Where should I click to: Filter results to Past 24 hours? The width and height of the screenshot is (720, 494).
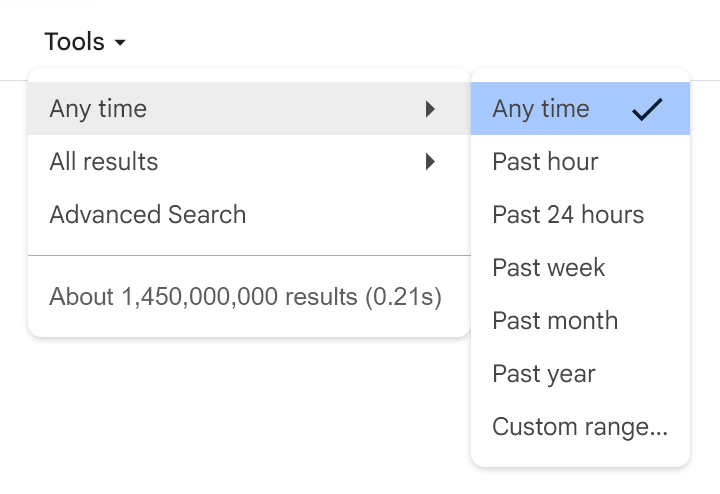pos(568,215)
